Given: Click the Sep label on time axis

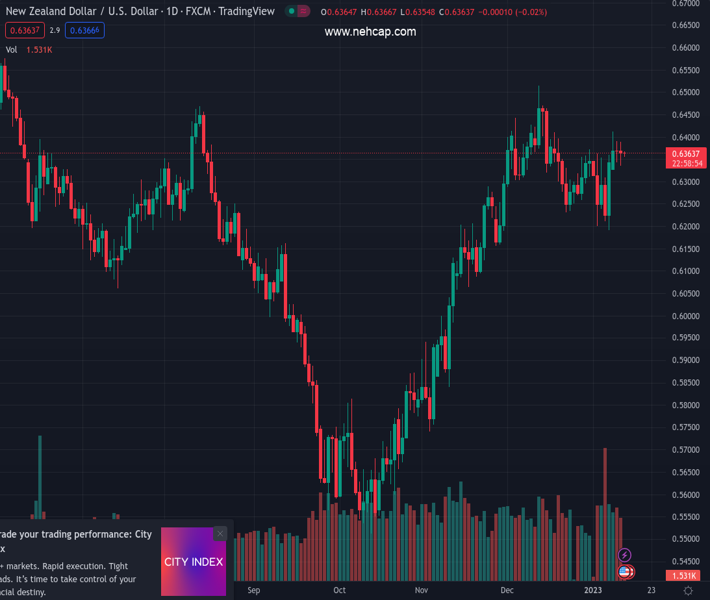Looking at the screenshot, I should coord(253,590).
